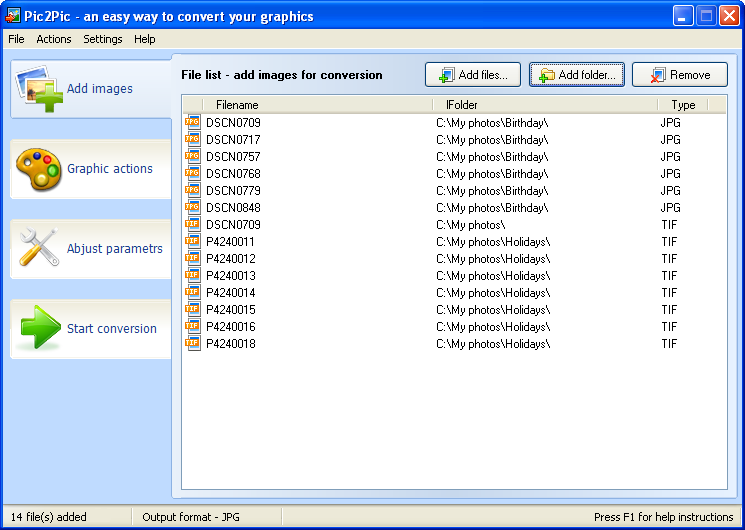This screenshot has width=745, height=530.
Task: Click the Start conversion green arrow icon
Action: [40, 327]
